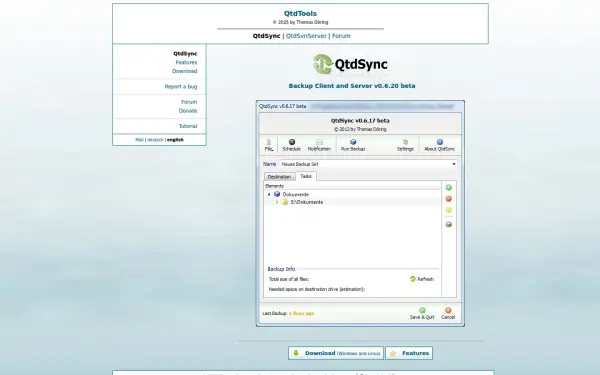Click the Save & Quit icon
This screenshot has width=600, height=375.
(422, 310)
